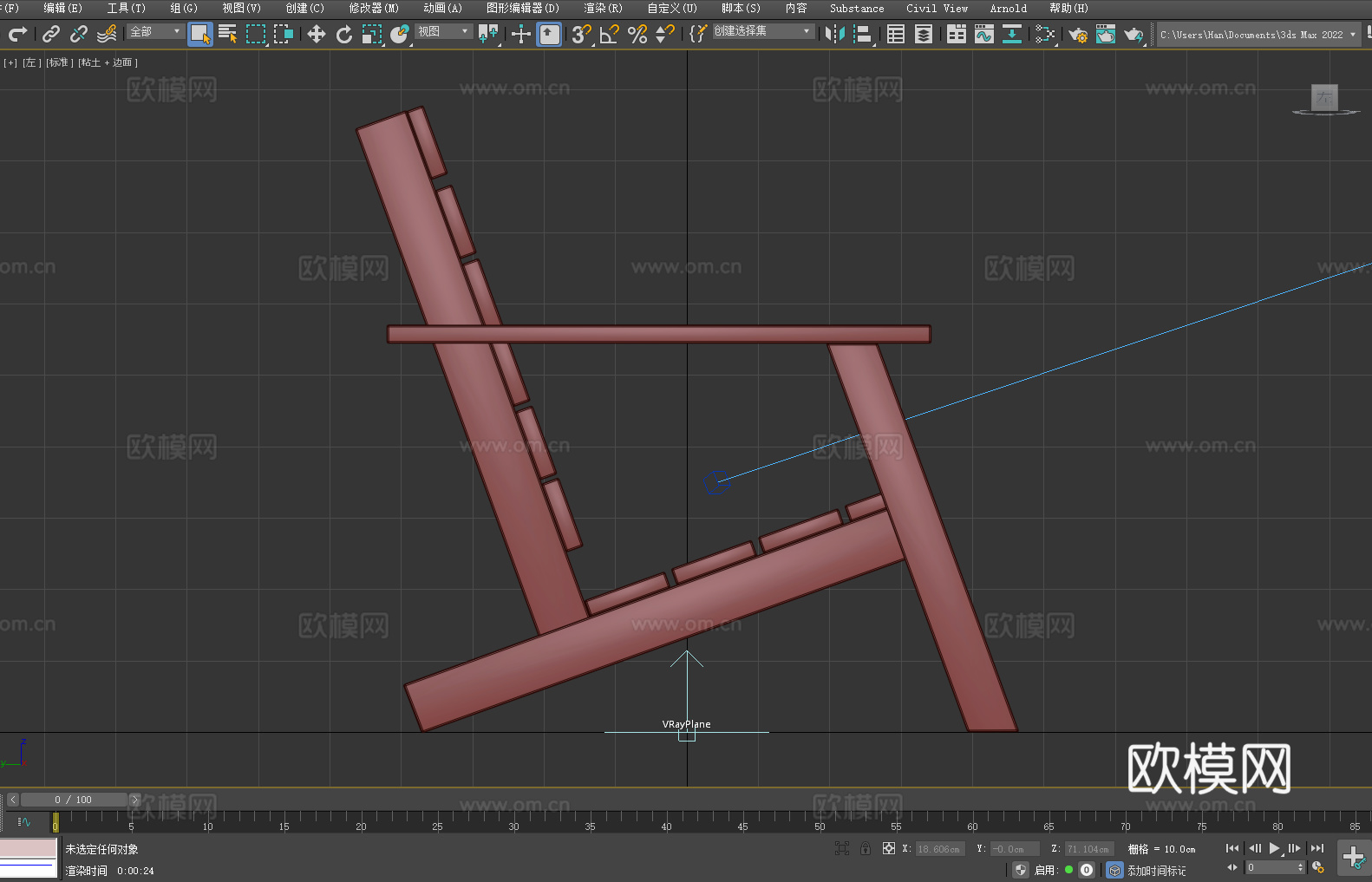This screenshot has height=882, width=1372.
Task: Click the Render Production teapot icon
Action: click(x=1134, y=34)
